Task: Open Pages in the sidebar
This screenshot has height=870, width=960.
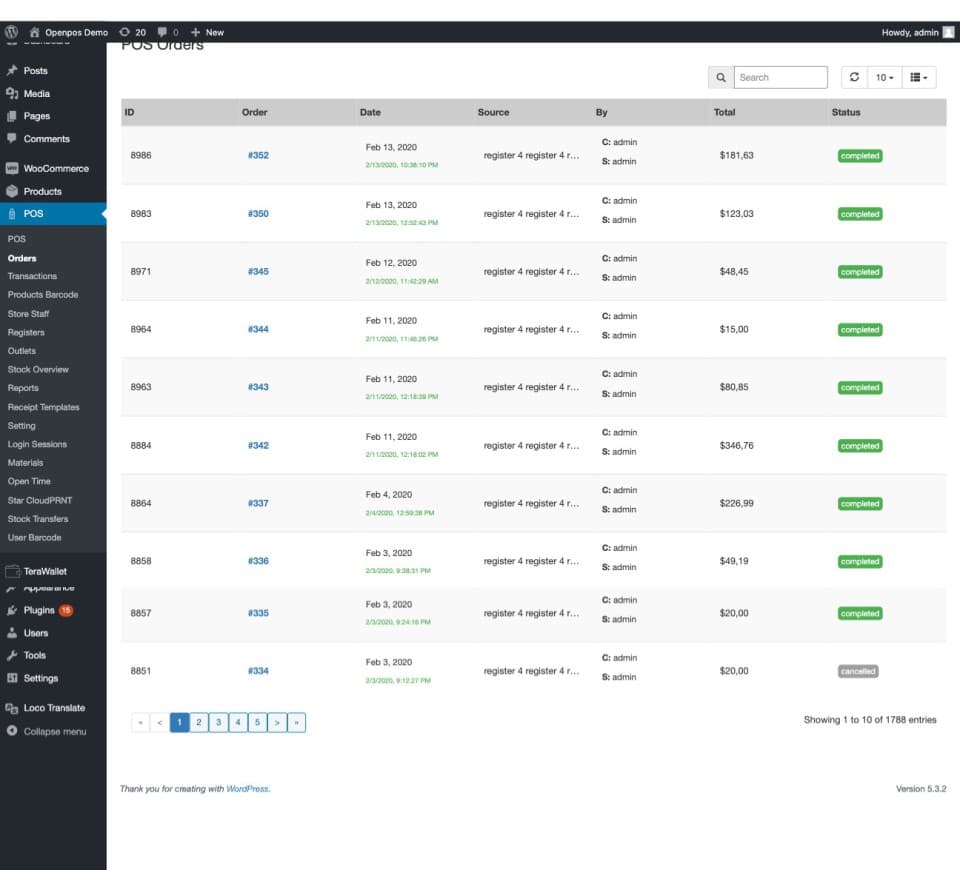Action: click(x=37, y=116)
